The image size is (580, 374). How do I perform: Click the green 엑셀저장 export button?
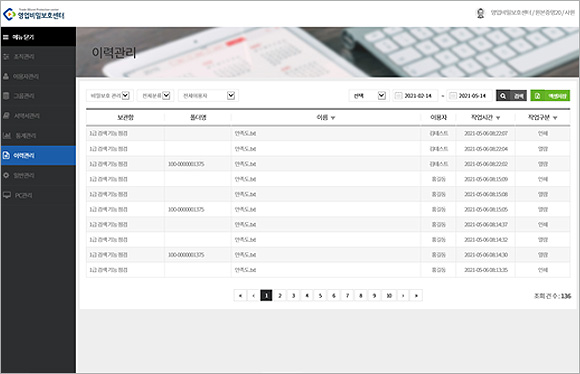550,96
